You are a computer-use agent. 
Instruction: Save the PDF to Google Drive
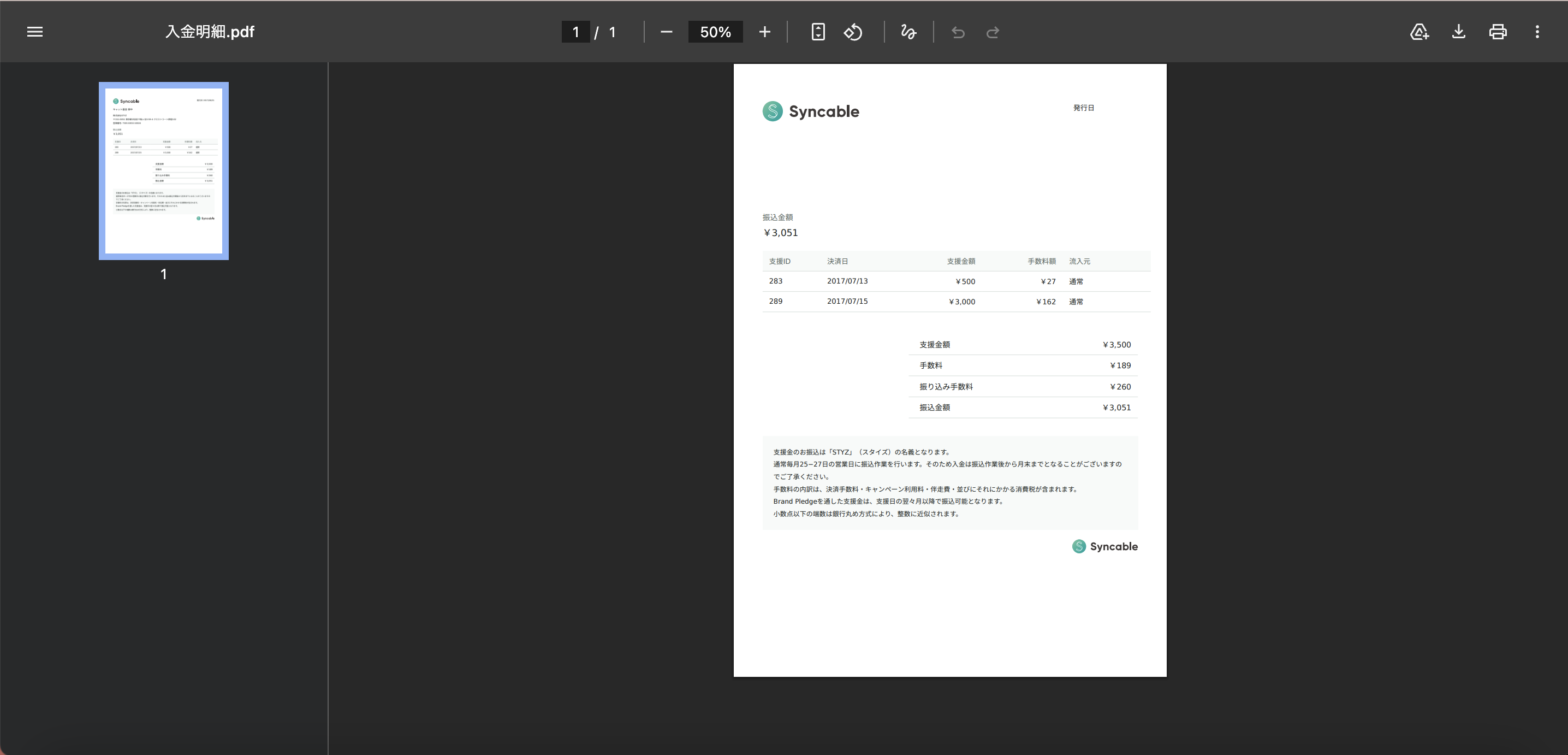point(1419,32)
